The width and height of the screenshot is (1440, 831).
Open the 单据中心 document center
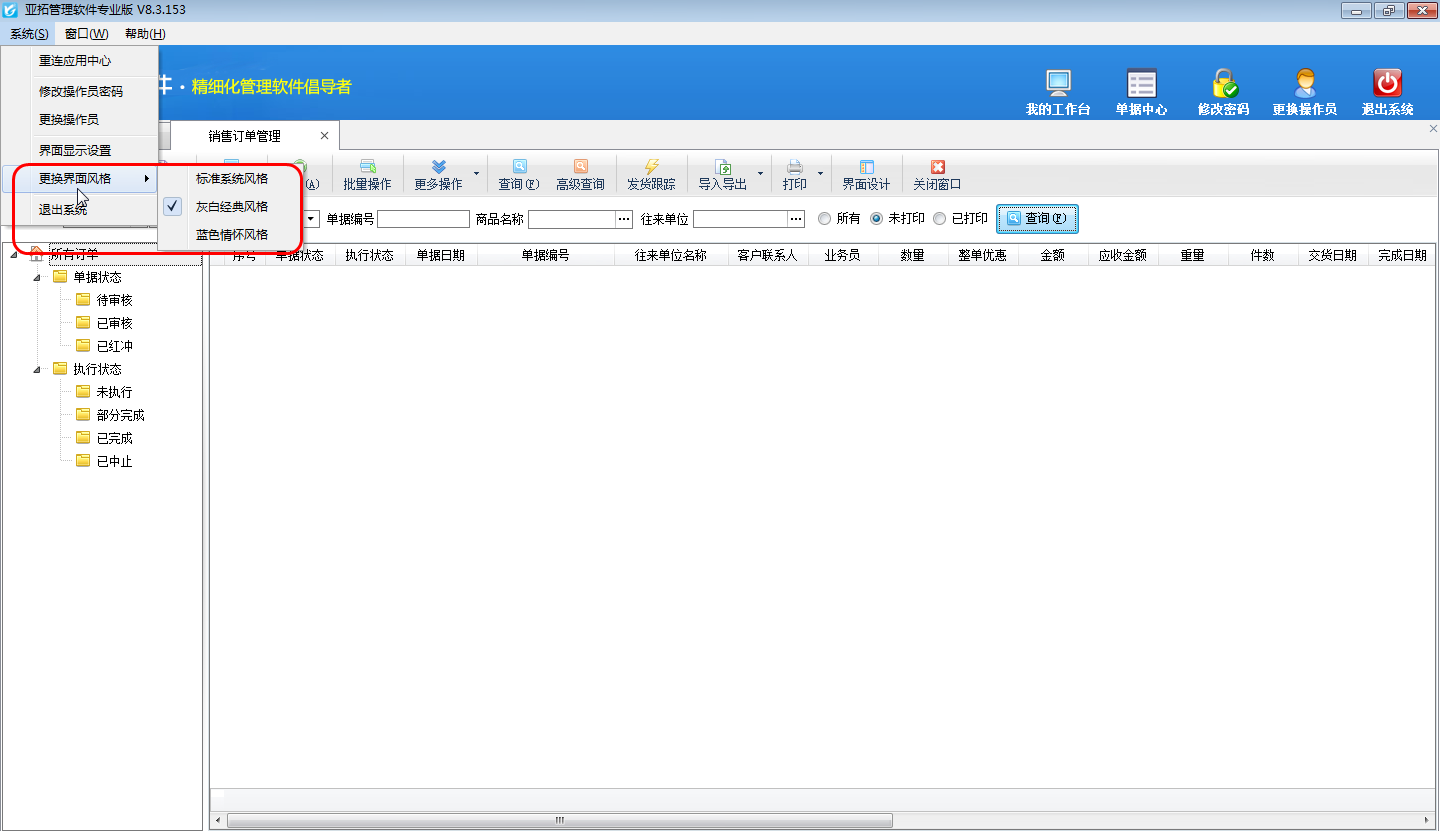tap(1141, 84)
